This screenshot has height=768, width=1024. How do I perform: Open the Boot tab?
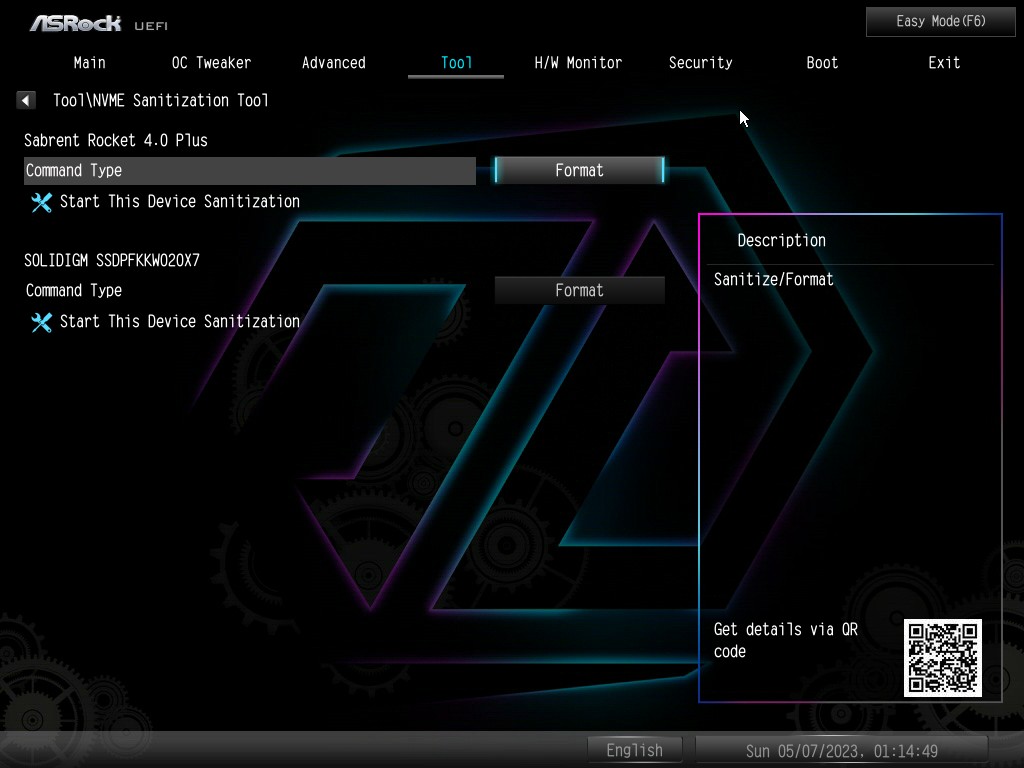point(822,63)
